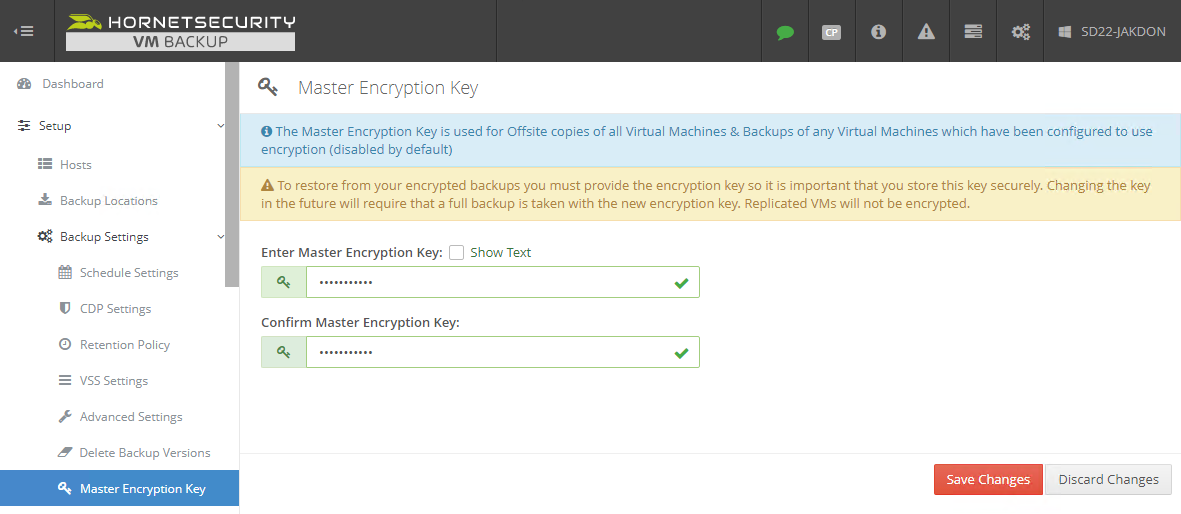Click the Save Changes button
The image size is (1181, 514).
[988, 480]
